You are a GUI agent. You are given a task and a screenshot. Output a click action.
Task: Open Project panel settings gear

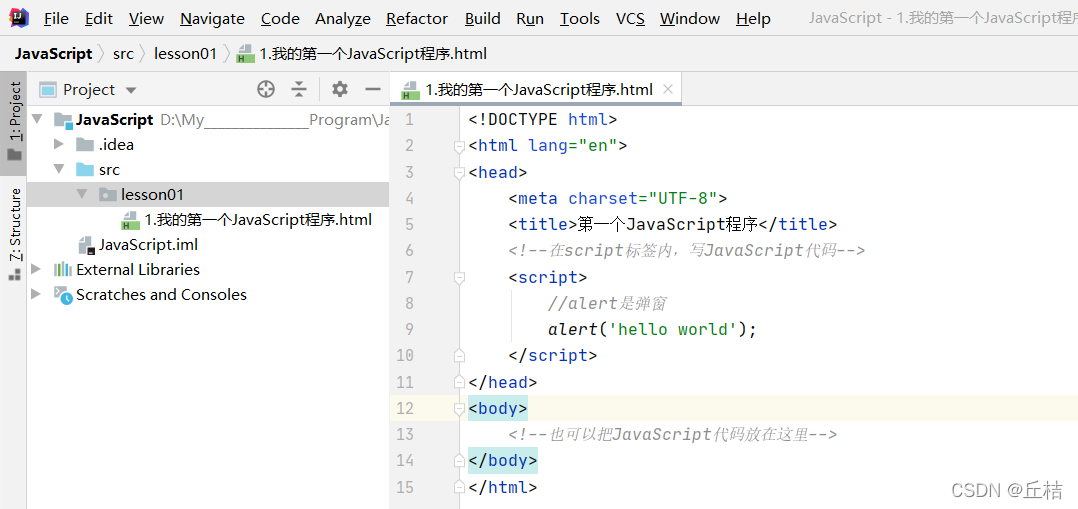340,89
